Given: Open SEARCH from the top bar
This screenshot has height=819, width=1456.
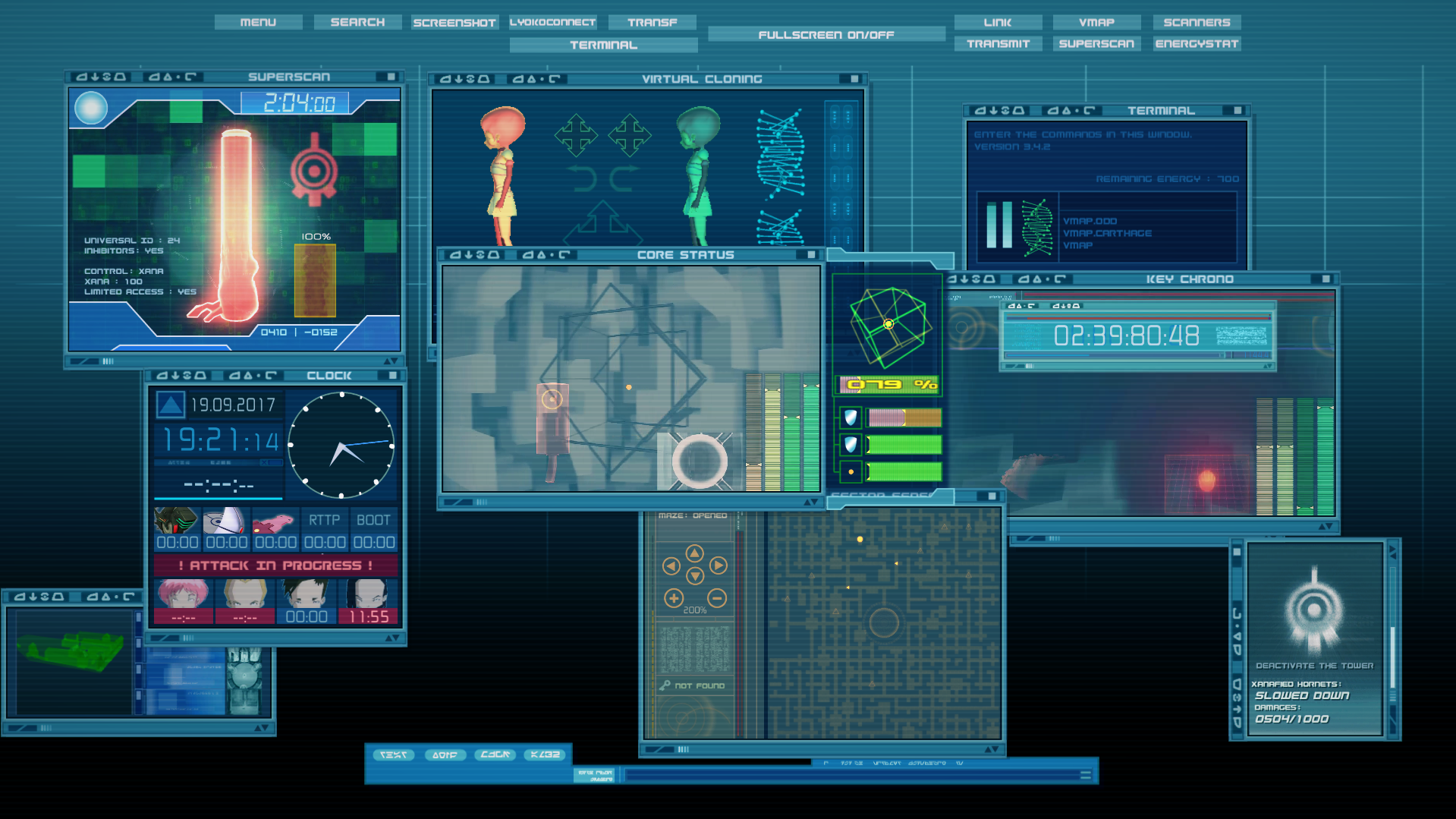Looking at the screenshot, I should (x=358, y=22).
